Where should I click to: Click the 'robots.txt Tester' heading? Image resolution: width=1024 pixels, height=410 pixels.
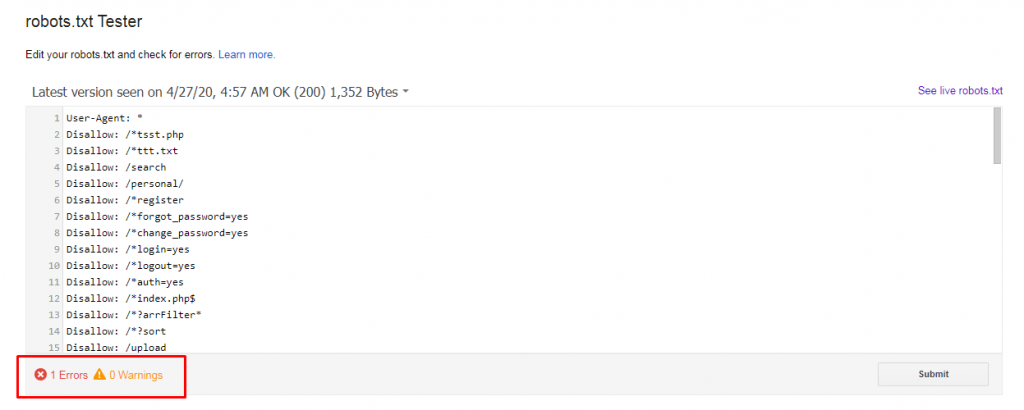[x=84, y=22]
